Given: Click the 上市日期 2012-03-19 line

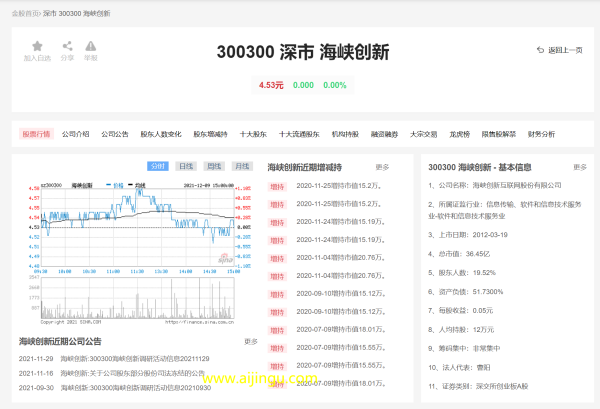Looking at the screenshot, I should [x=468, y=235].
